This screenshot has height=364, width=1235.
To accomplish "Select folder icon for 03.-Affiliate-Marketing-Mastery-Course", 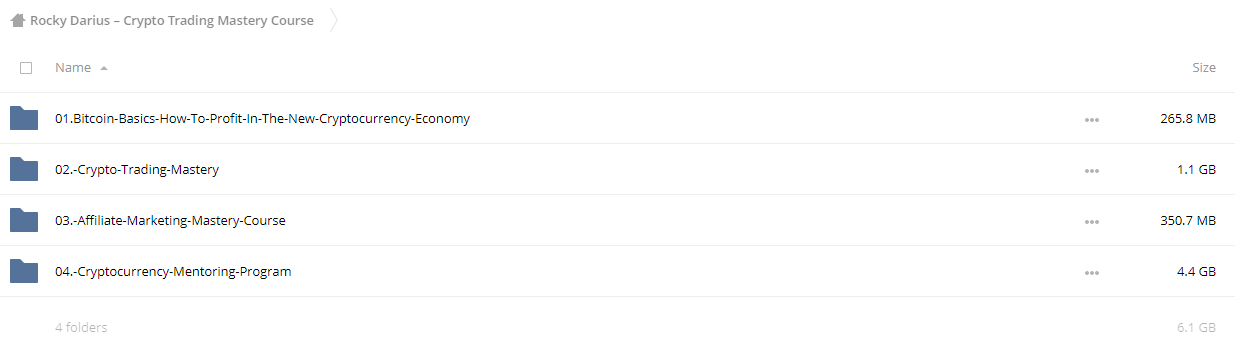I will pyautogui.click(x=24, y=220).
